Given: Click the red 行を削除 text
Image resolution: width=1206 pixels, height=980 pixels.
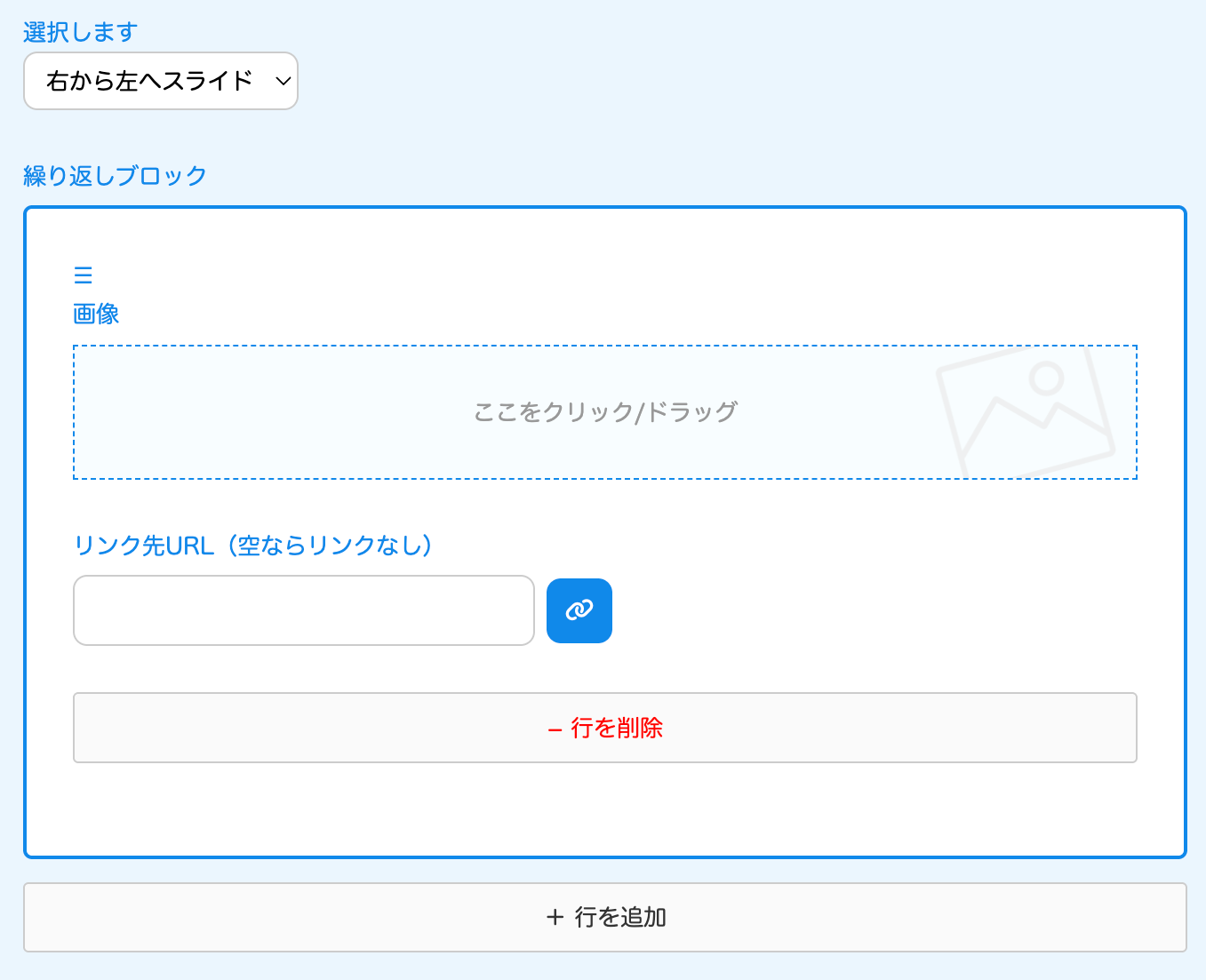Looking at the screenshot, I should point(617,729).
